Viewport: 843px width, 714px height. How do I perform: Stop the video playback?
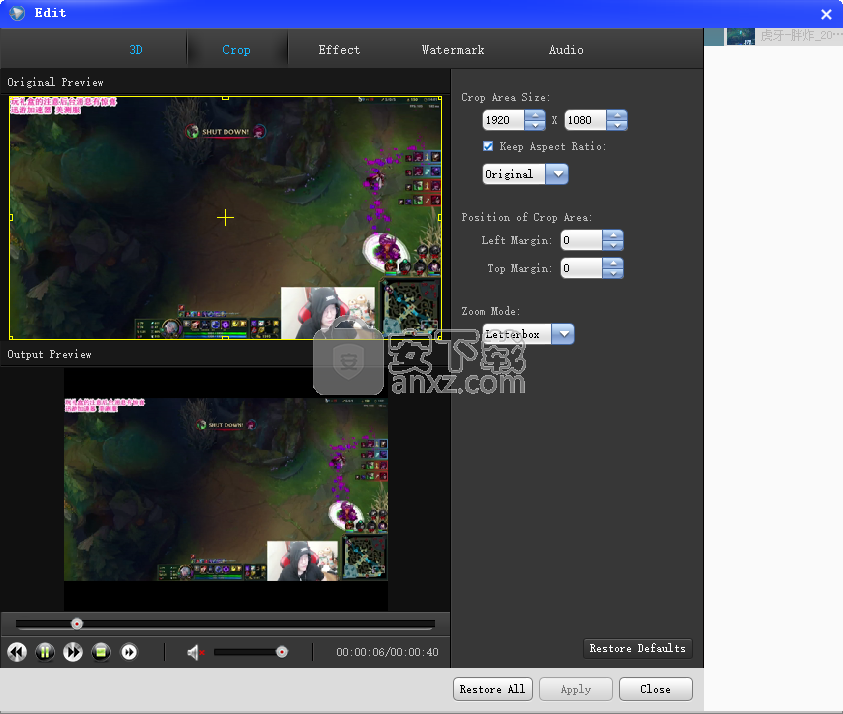(101, 652)
